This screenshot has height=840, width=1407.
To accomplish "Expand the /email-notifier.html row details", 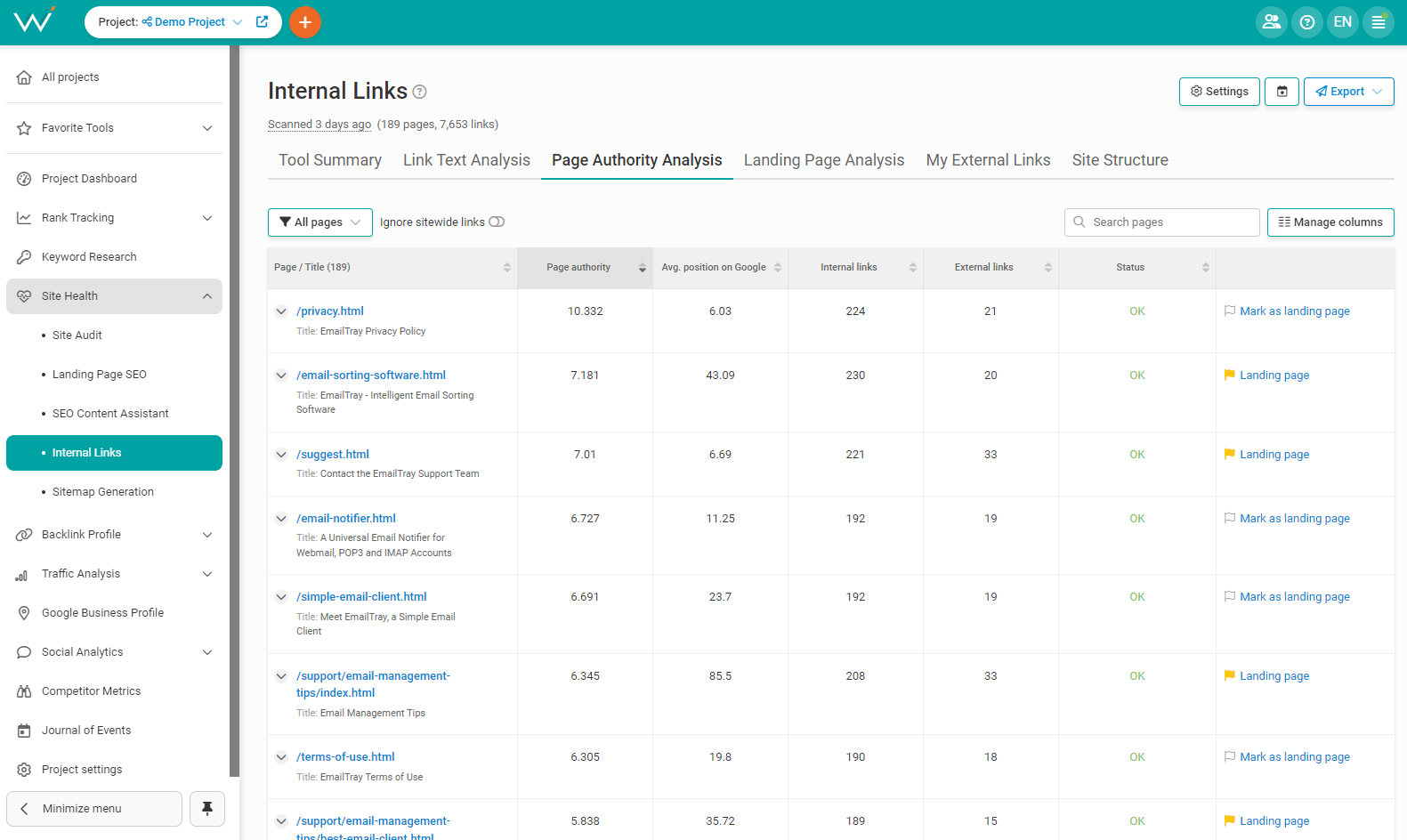I will coord(281,519).
